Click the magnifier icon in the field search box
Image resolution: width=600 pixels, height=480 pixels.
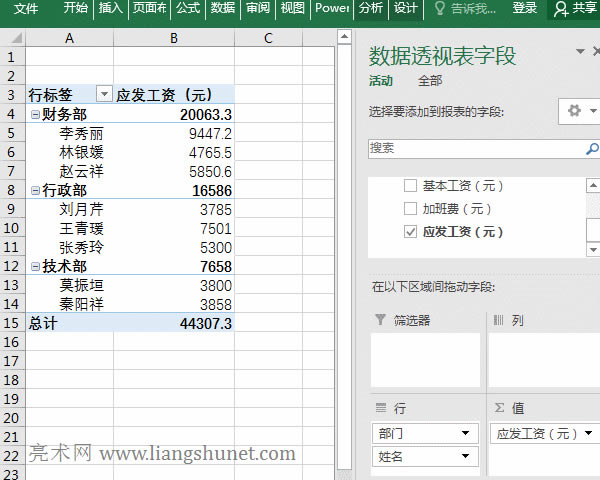point(591,148)
